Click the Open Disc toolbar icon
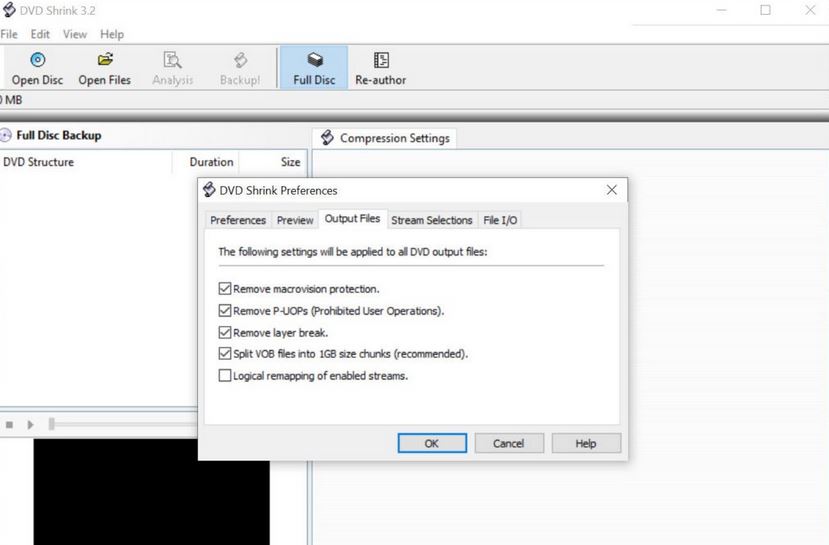The height and width of the screenshot is (545, 829). click(x=38, y=60)
